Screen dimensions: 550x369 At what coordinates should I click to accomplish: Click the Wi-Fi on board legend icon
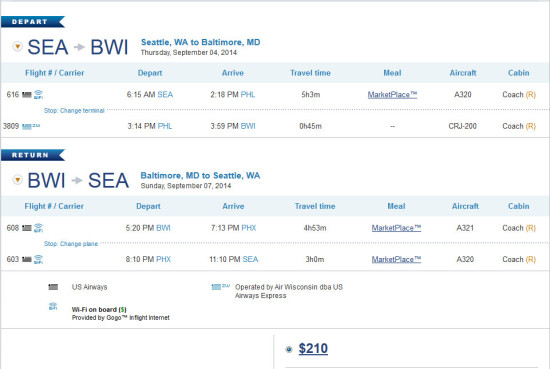tap(53, 306)
